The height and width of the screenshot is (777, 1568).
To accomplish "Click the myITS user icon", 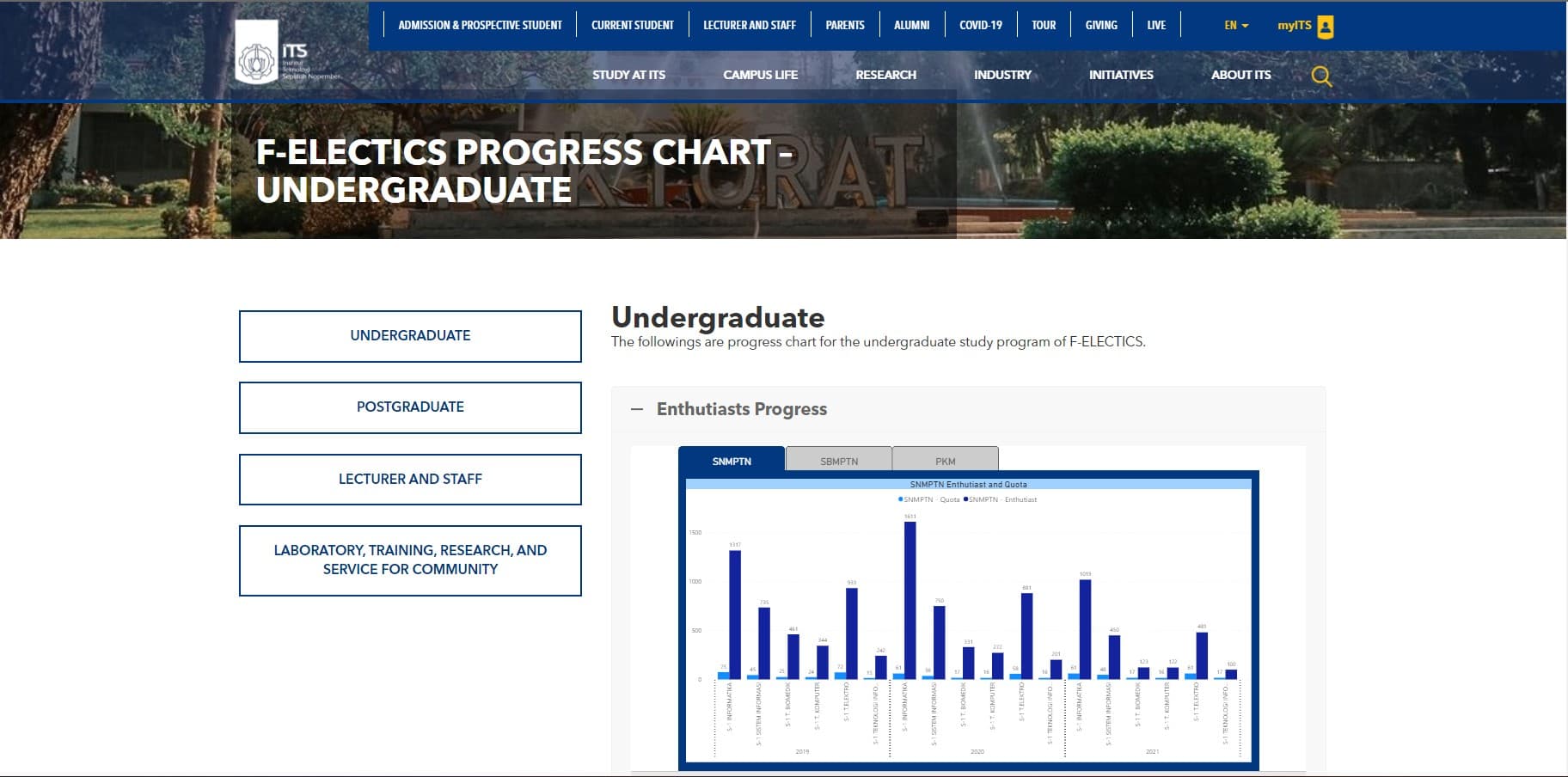I will tap(1326, 27).
